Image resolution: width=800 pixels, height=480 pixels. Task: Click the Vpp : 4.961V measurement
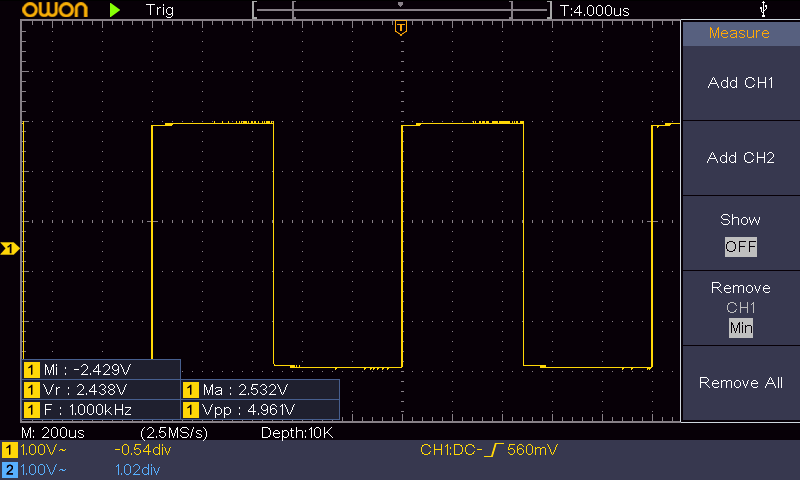click(260, 410)
